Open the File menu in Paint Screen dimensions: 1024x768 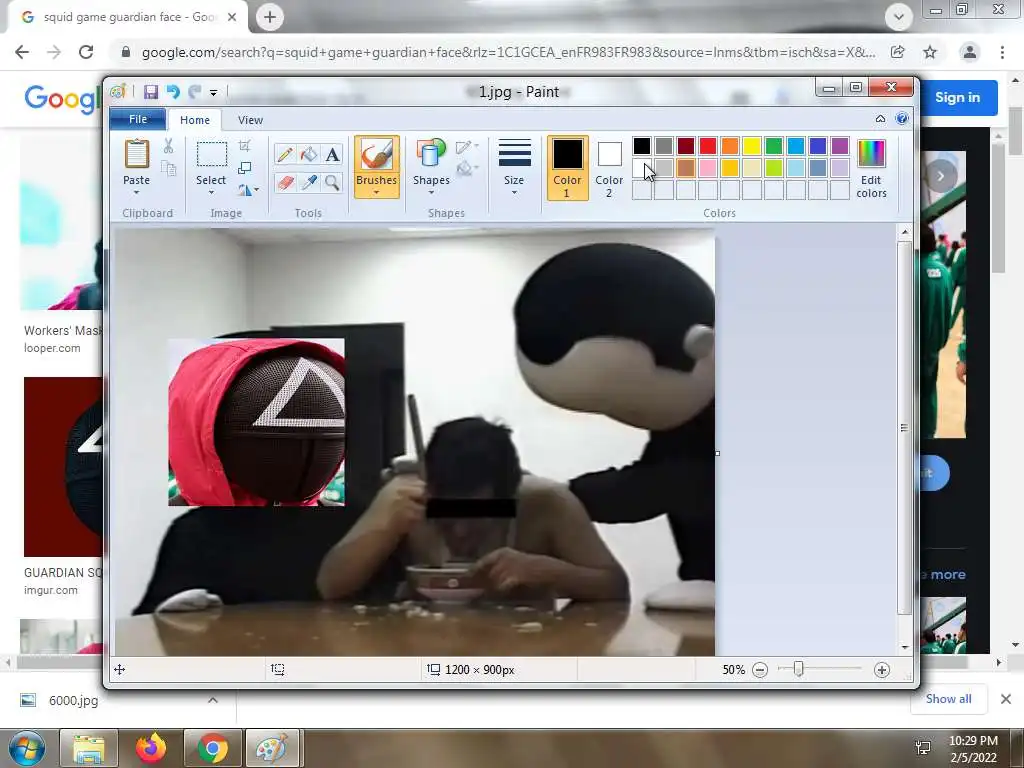point(138,119)
